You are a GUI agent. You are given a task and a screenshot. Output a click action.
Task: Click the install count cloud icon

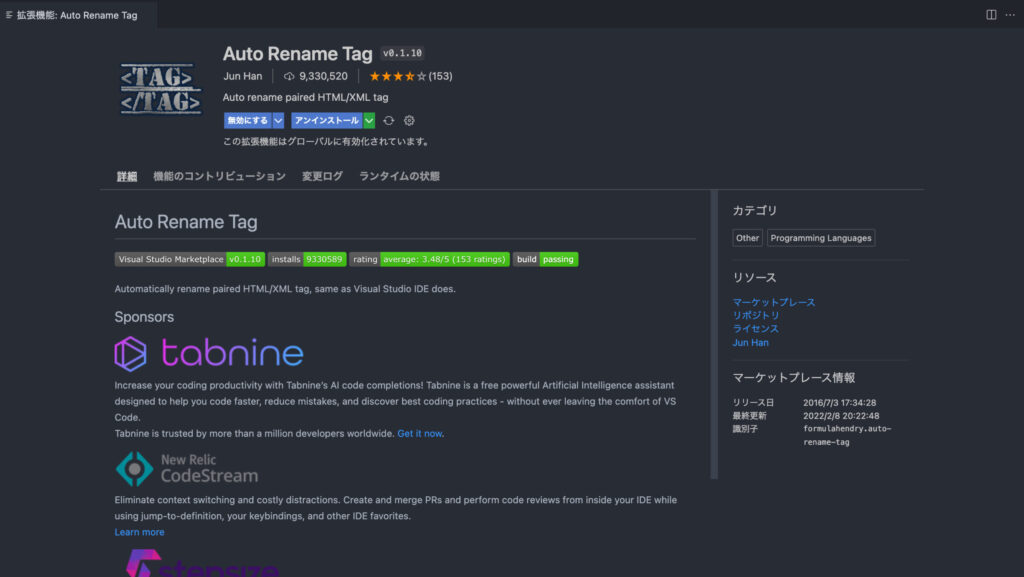(289, 76)
